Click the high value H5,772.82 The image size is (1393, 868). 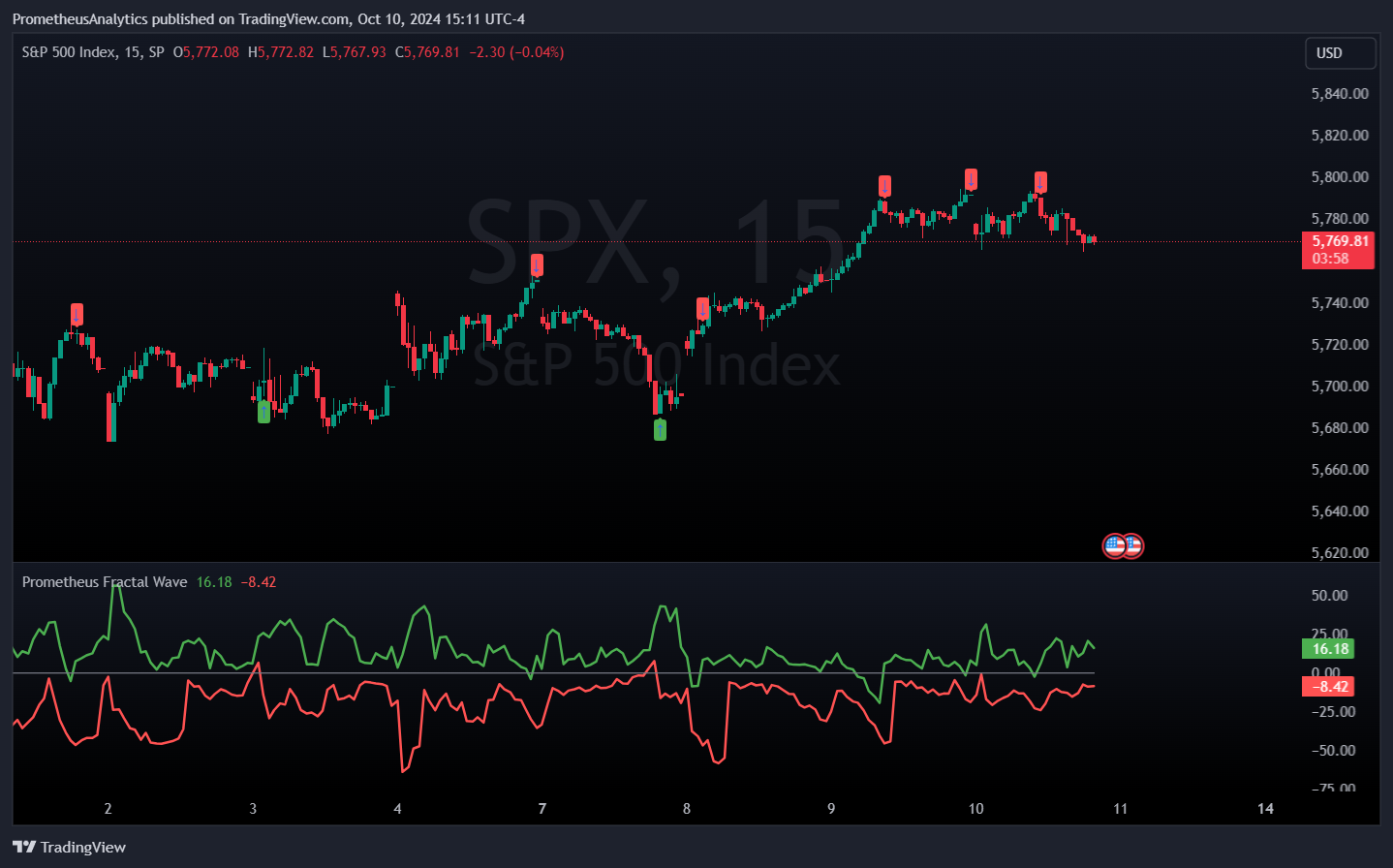281,52
